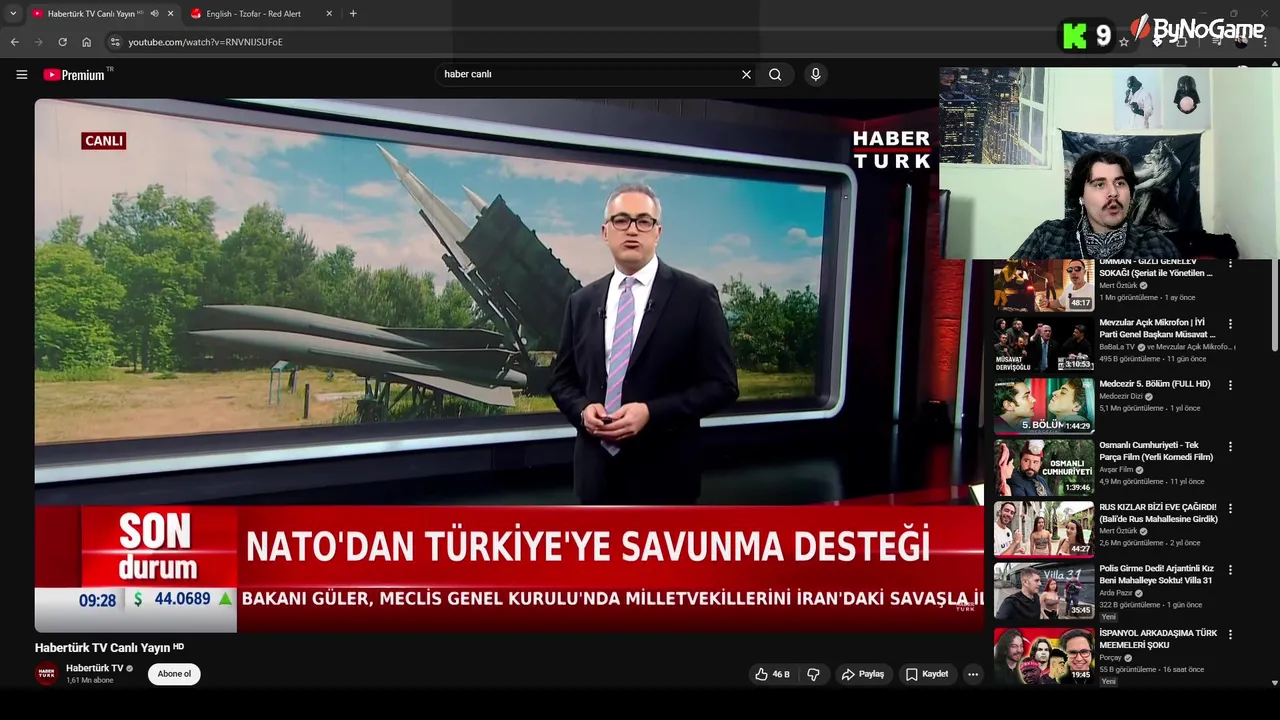Open 'Medcezir 5. Bölüm (FULL HD)' title
This screenshot has height=720, width=1280.
click(1155, 384)
